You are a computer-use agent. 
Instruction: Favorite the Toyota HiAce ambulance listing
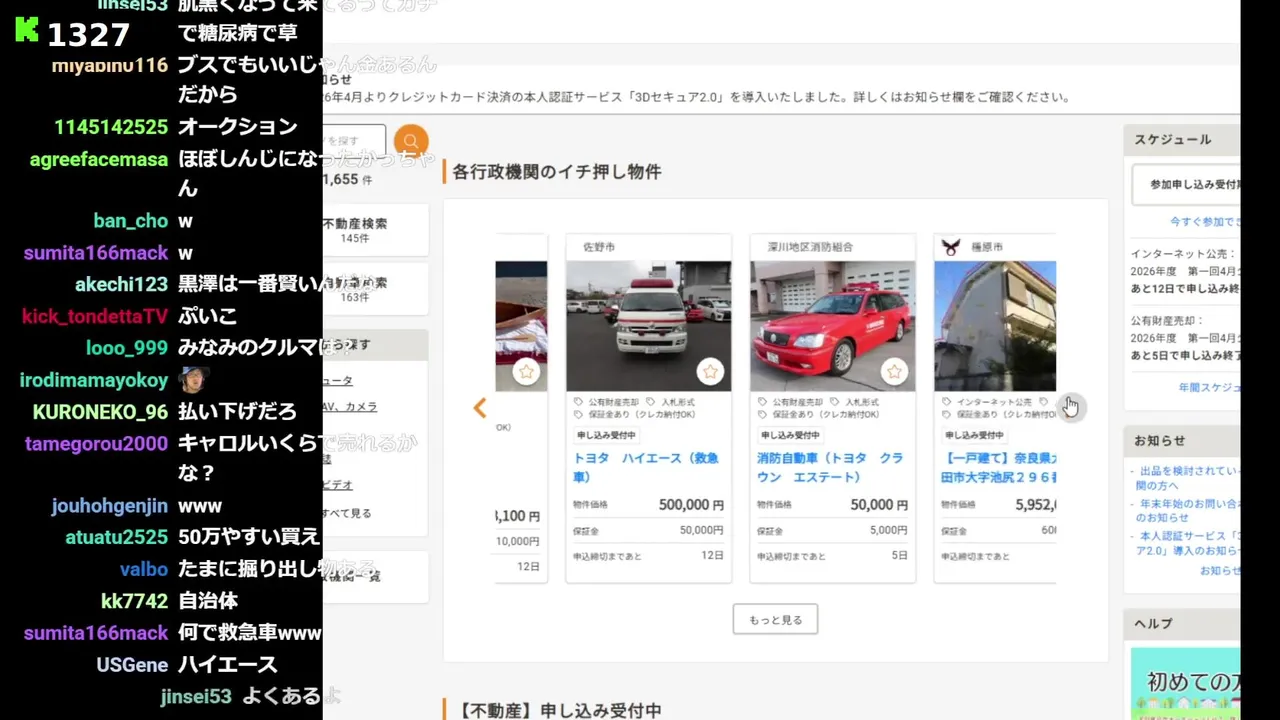[x=710, y=372]
